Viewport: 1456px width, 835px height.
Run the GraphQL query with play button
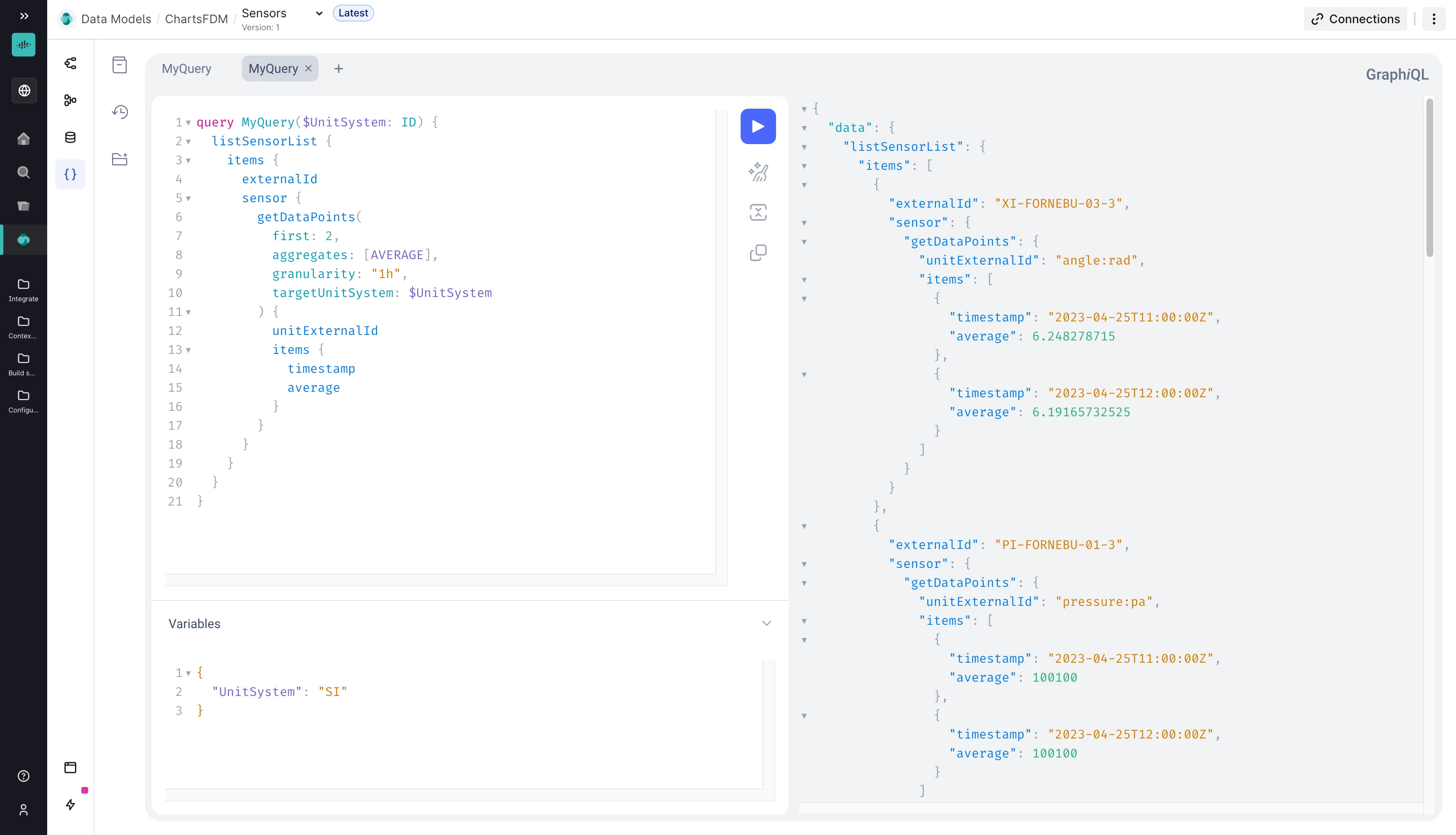(757, 126)
